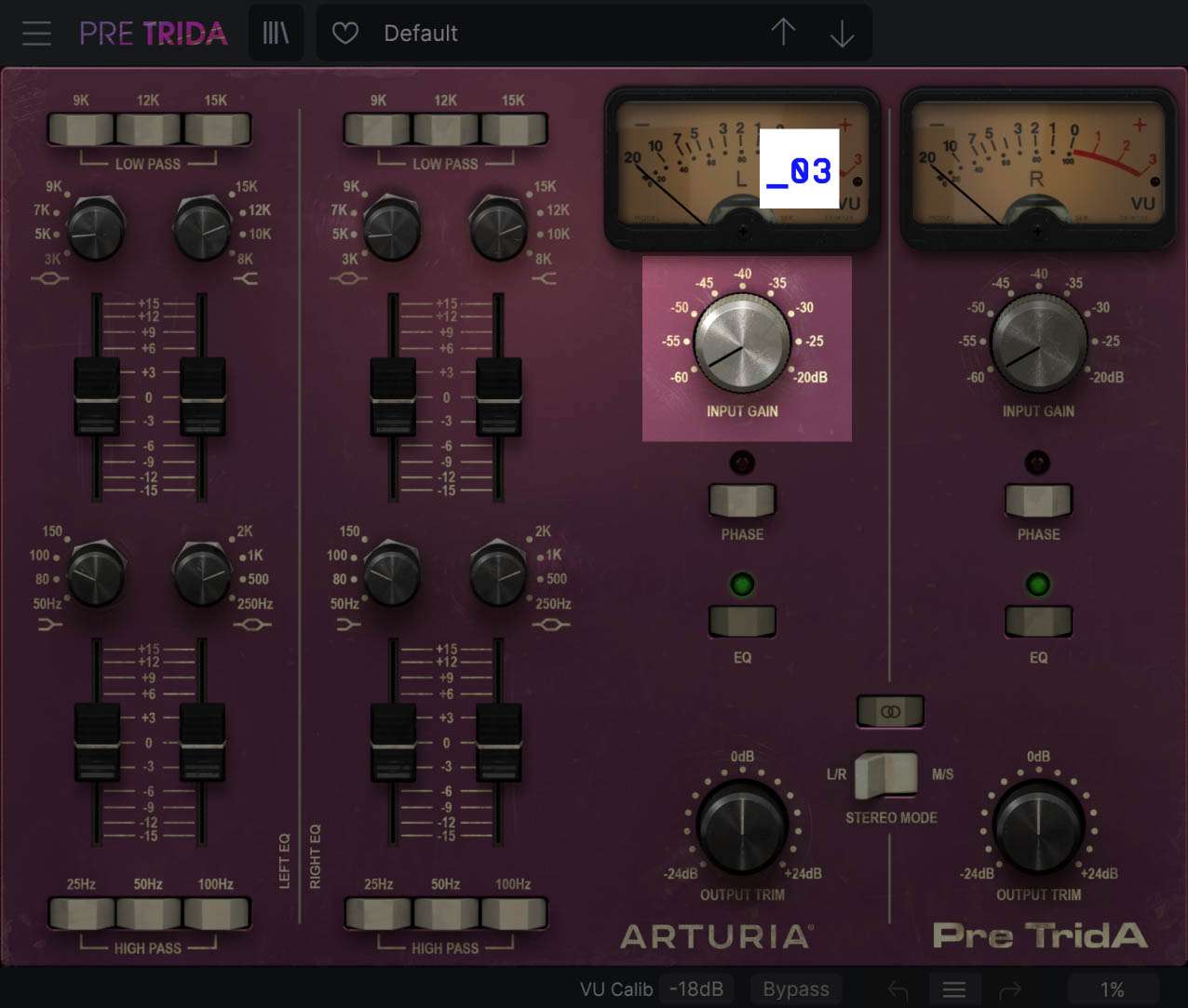The image size is (1188, 1008).
Task: Go to previous preset with the up arrow
Action: pyautogui.click(x=783, y=33)
